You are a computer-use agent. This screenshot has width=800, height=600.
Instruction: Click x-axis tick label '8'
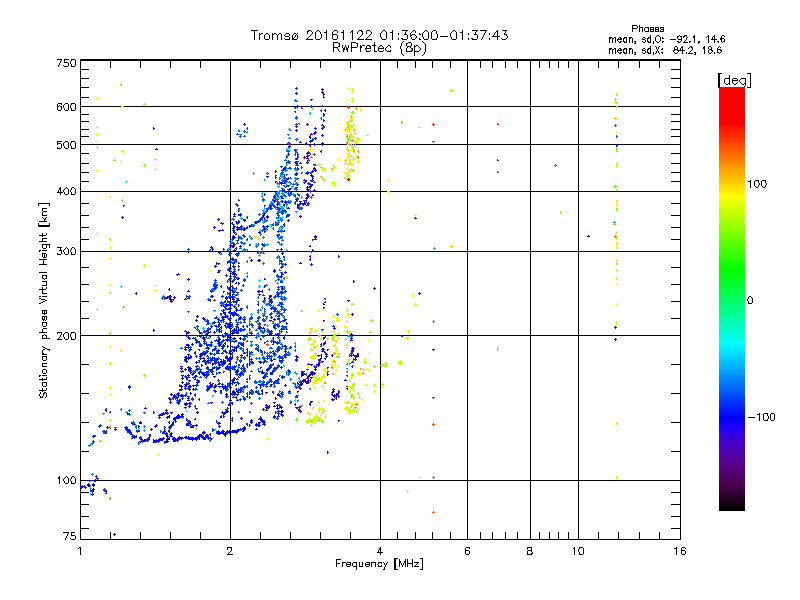[530, 551]
